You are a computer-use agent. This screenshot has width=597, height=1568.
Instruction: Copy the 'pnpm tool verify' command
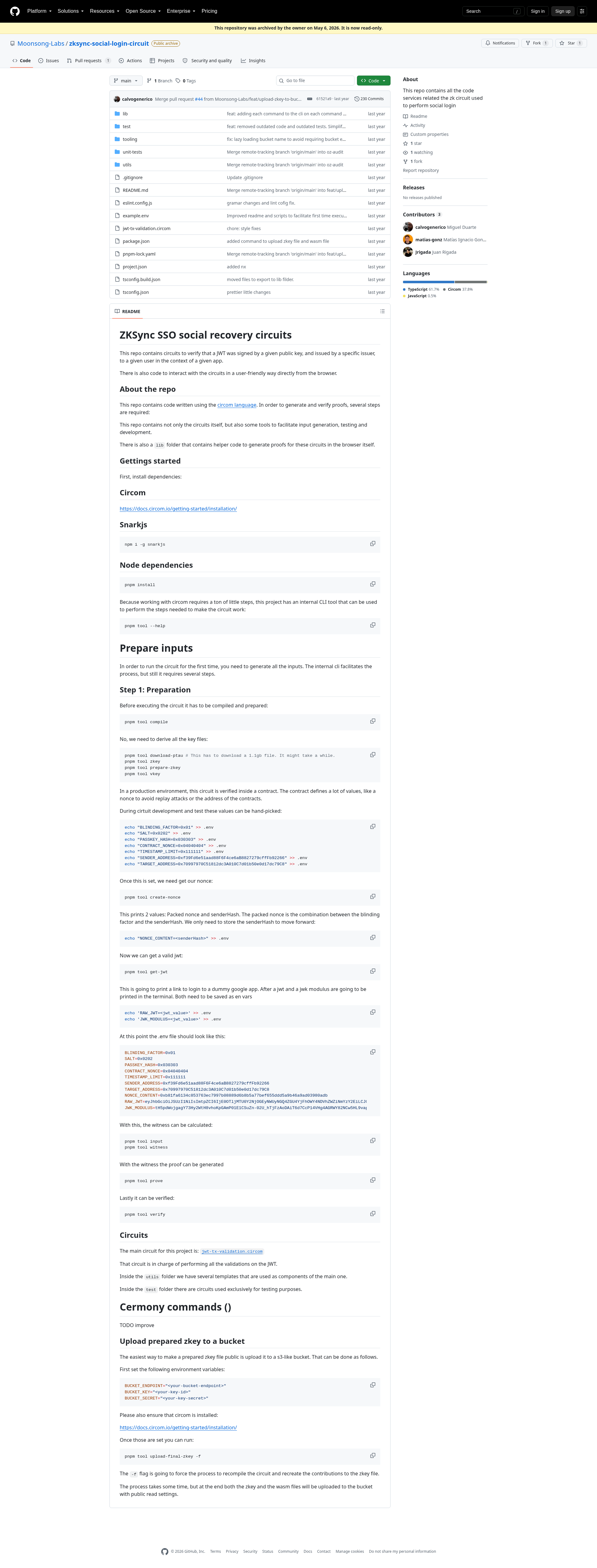373,1214
